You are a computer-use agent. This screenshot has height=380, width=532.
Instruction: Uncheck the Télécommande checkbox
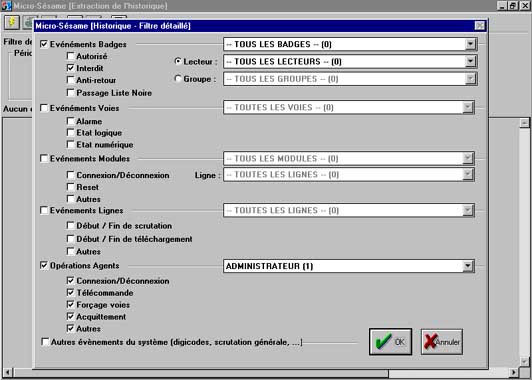pyautogui.click(x=71, y=292)
